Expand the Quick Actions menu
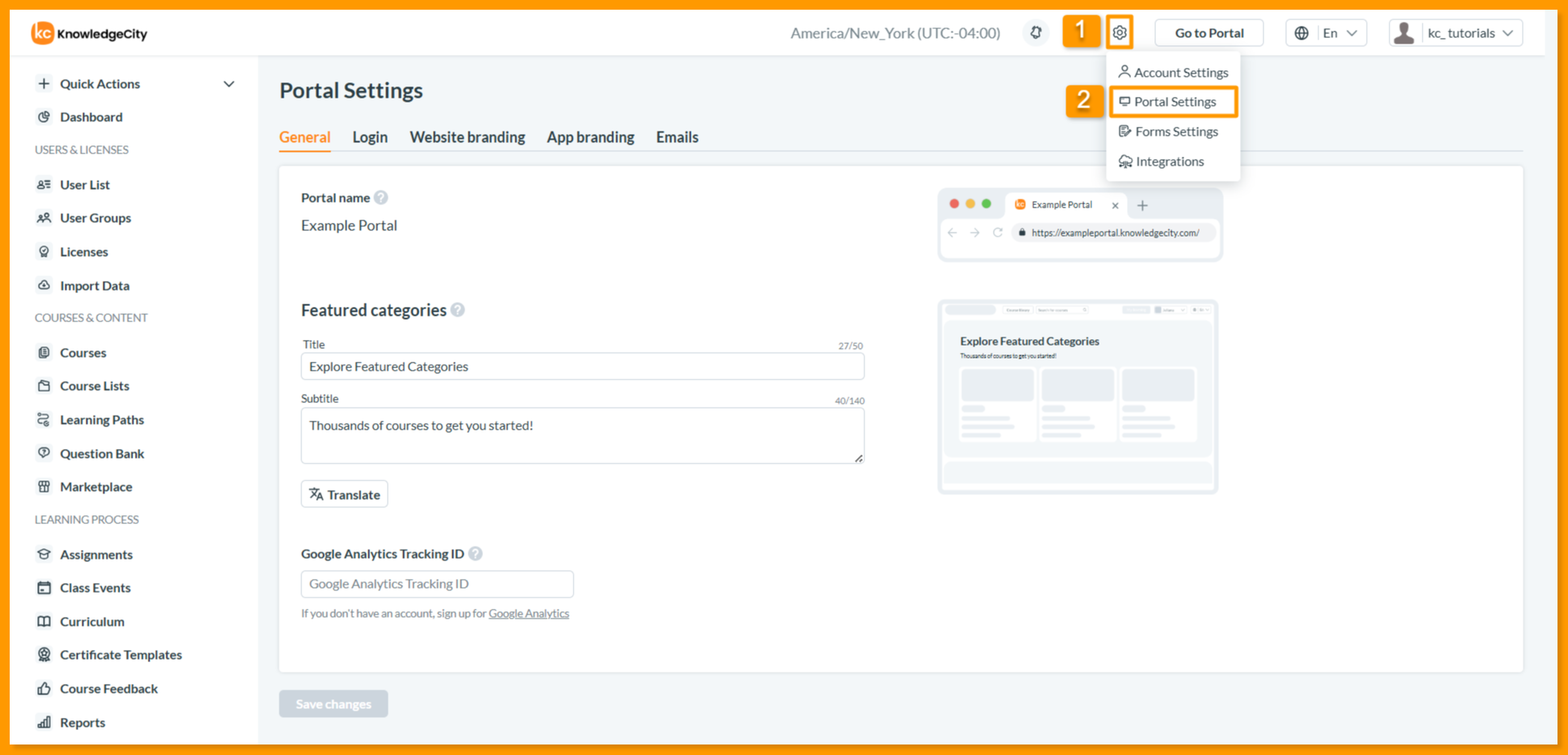This screenshot has width=1568, height=755. pos(136,84)
